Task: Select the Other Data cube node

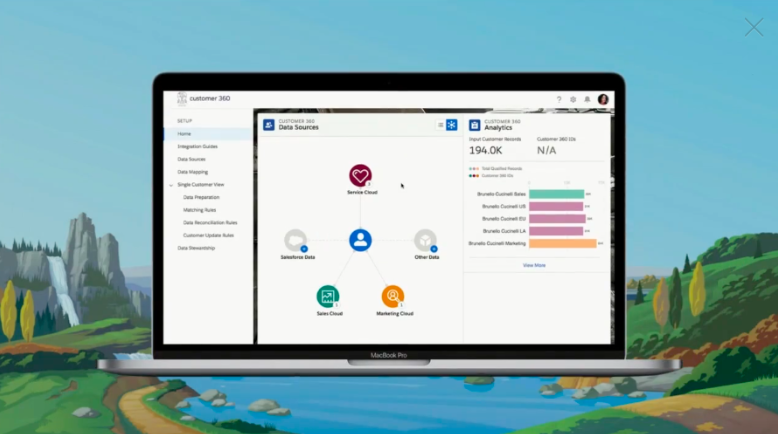Action: pos(425,240)
